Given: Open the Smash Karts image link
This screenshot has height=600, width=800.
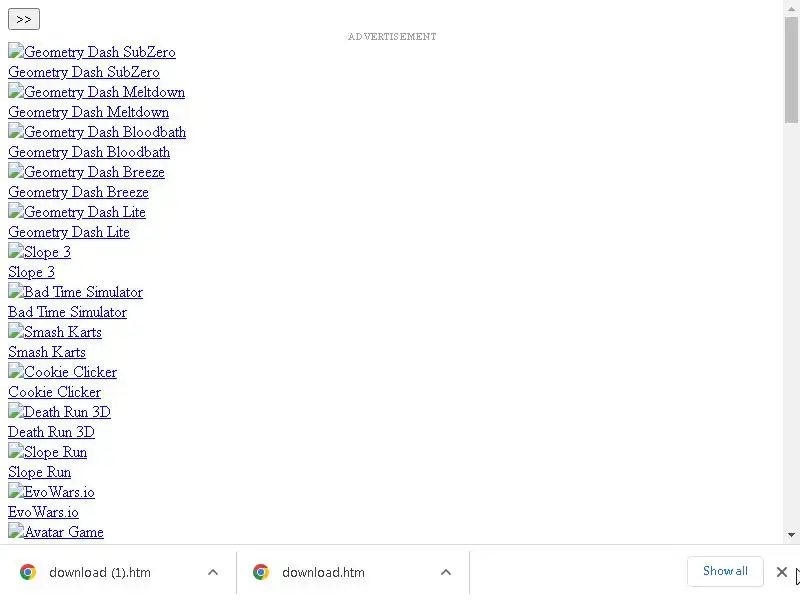Looking at the screenshot, I should 55,332.
